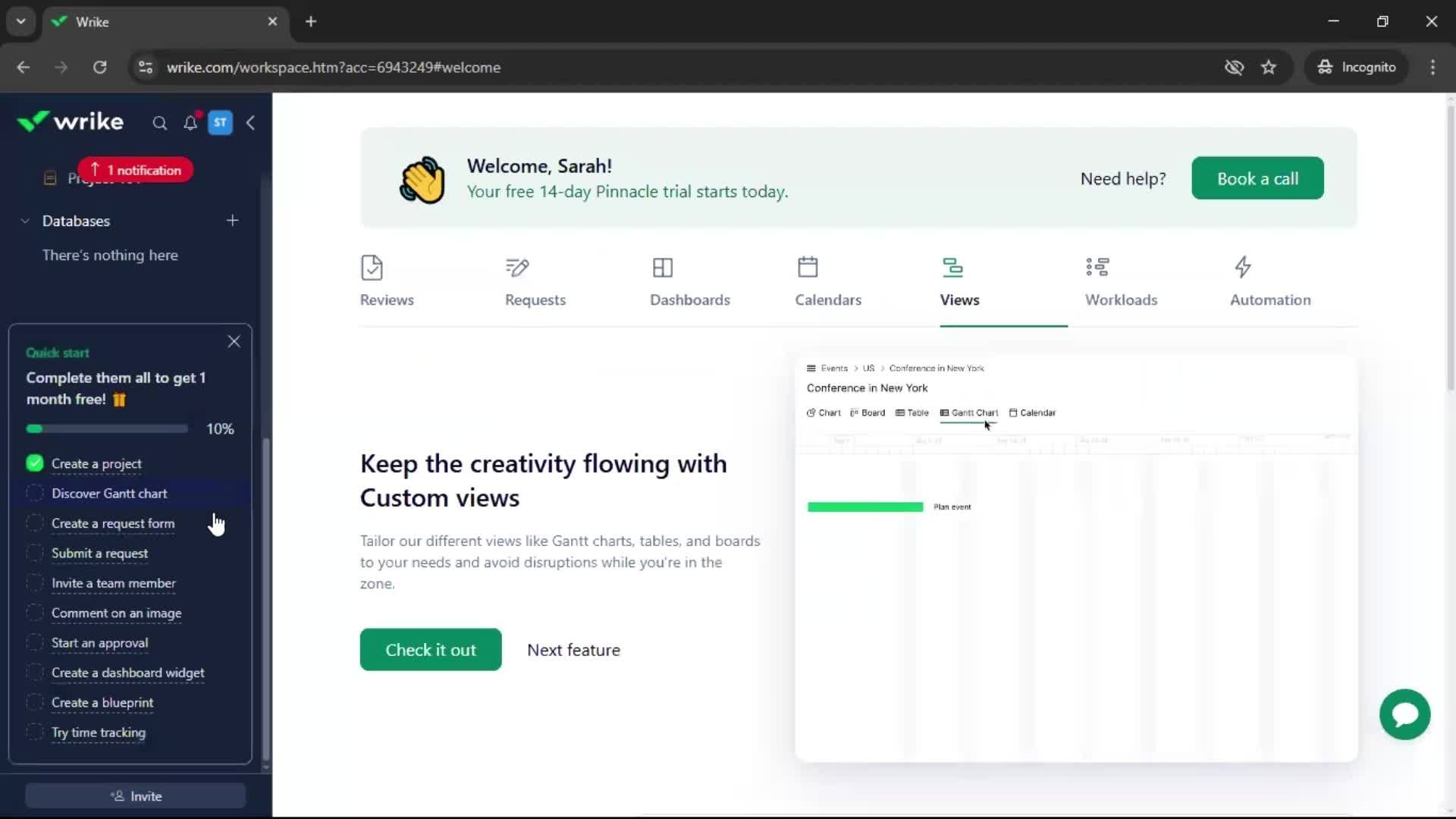Select the Workloads feature tab

(1121, 282)
